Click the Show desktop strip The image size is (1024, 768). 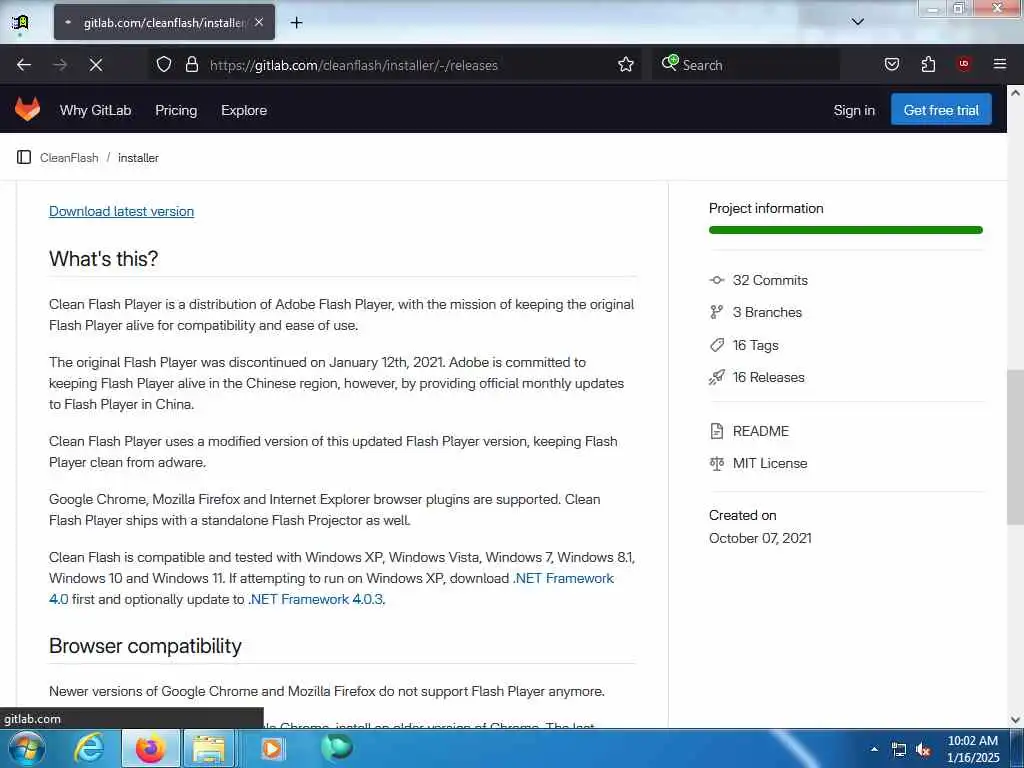[1018, 748]
